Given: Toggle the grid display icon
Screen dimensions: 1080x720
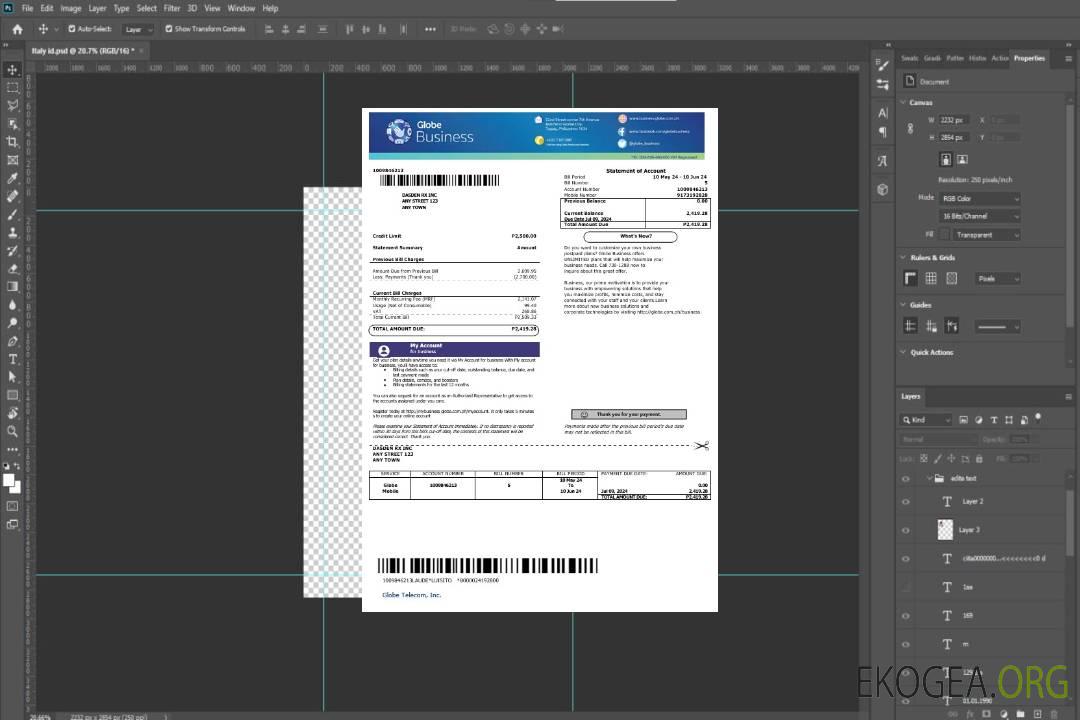Looking at the screenshot, I should [931, 278].
